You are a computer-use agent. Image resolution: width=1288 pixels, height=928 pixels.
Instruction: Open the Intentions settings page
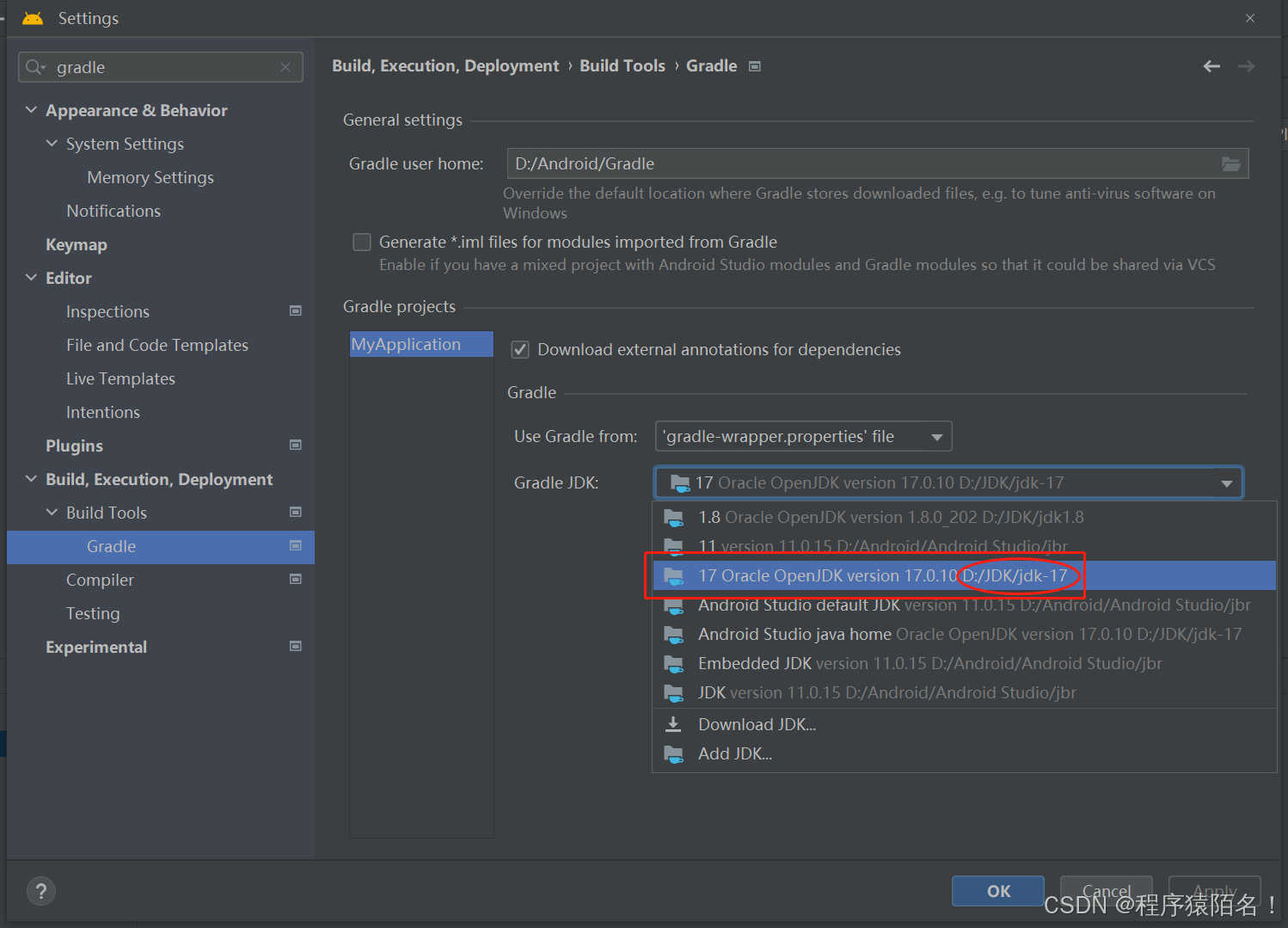(103, 412)
